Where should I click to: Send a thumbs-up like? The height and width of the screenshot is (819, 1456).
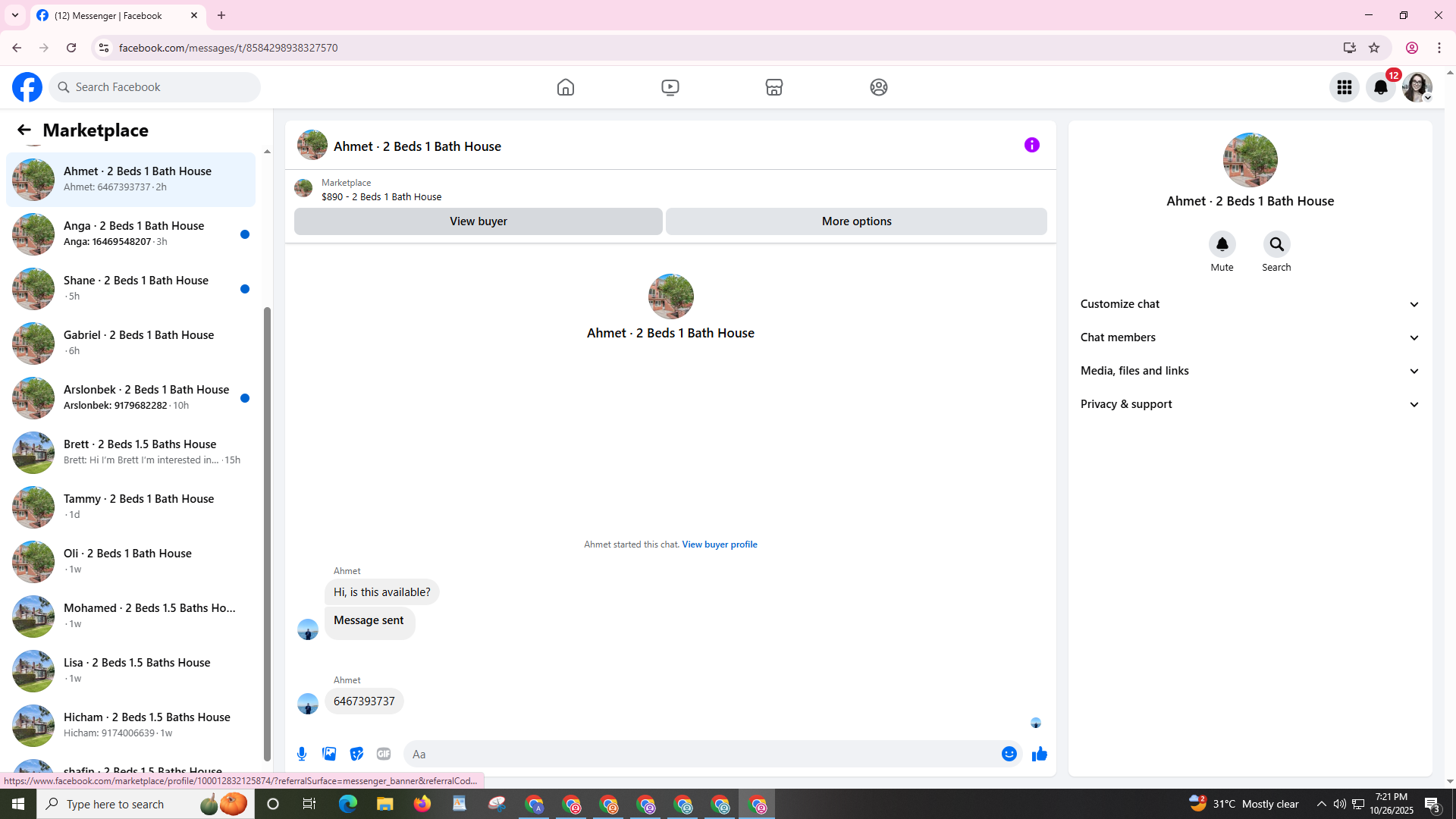coord(1039,754)
